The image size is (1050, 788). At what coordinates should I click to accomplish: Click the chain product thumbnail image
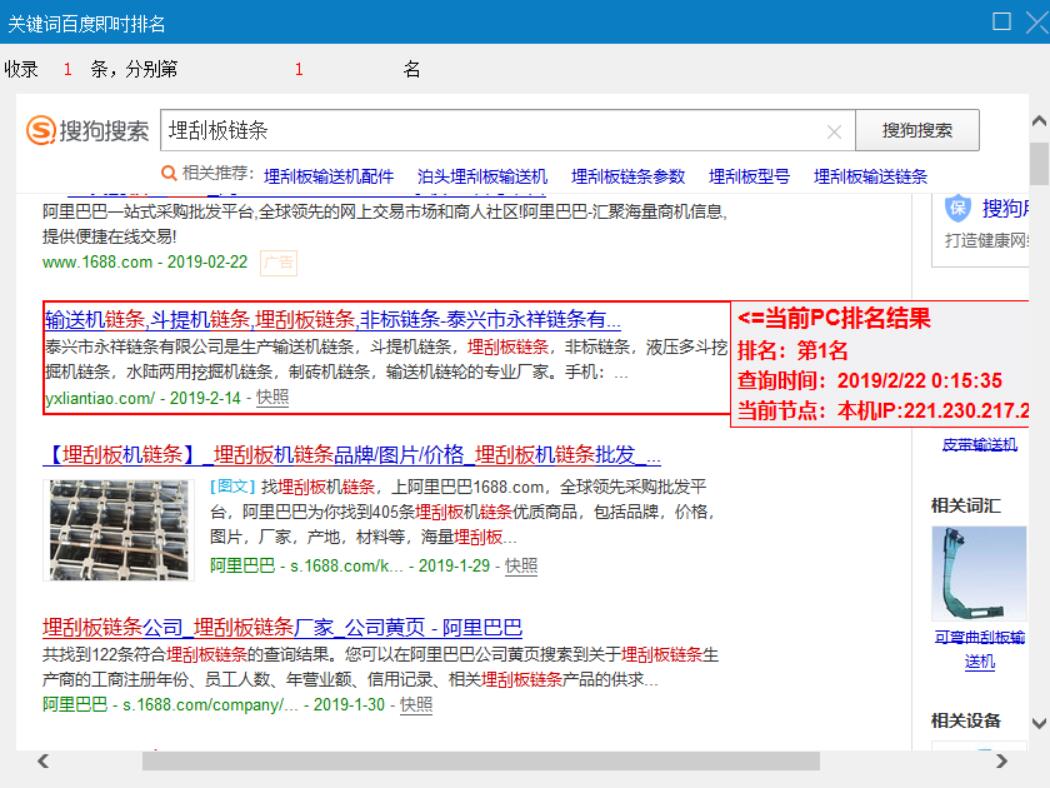click(119, 530)
